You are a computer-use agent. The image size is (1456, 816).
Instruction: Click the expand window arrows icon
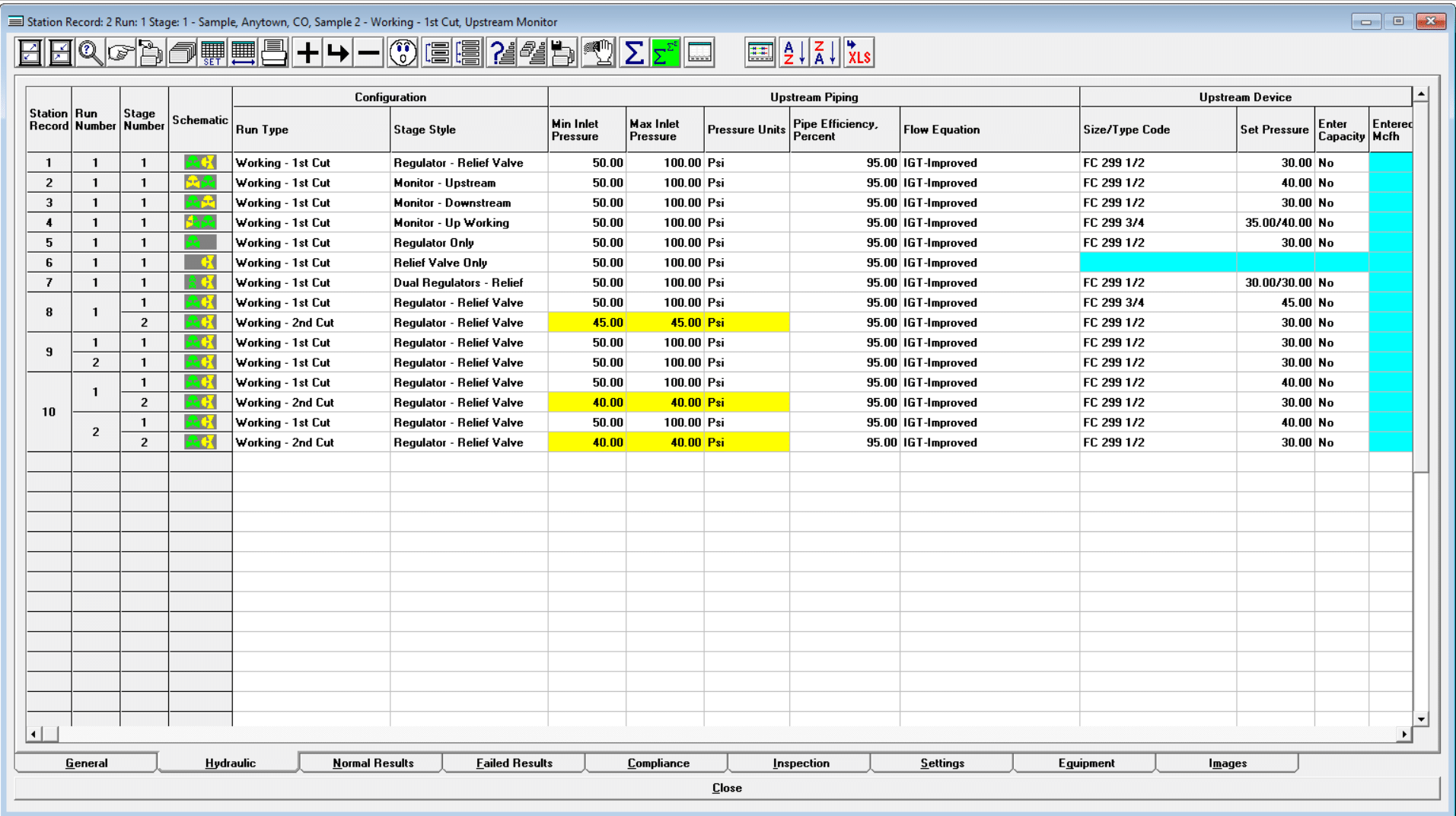[x=30, y=53]
